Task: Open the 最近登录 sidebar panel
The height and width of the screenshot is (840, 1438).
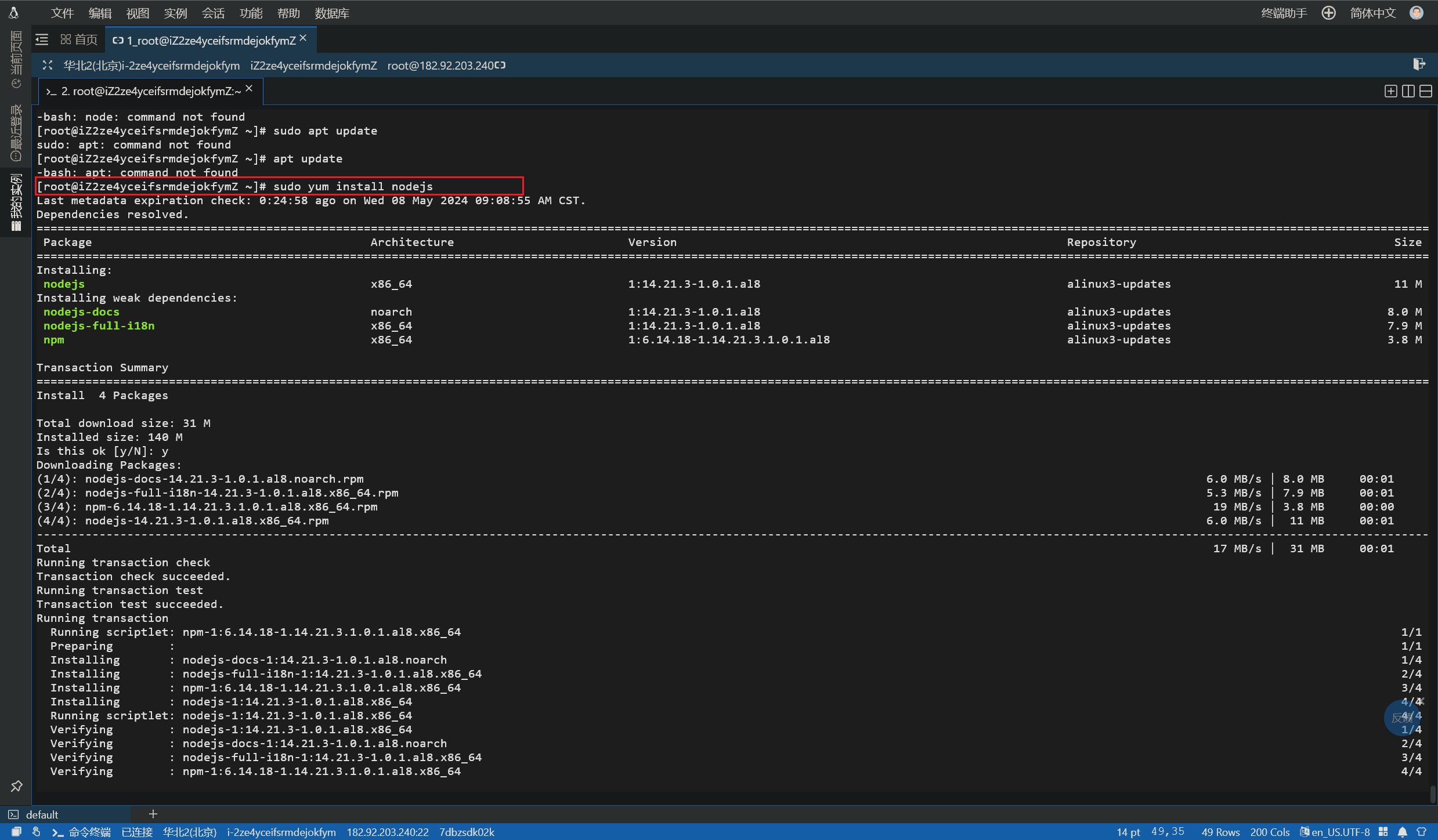Action: (16, 132)
